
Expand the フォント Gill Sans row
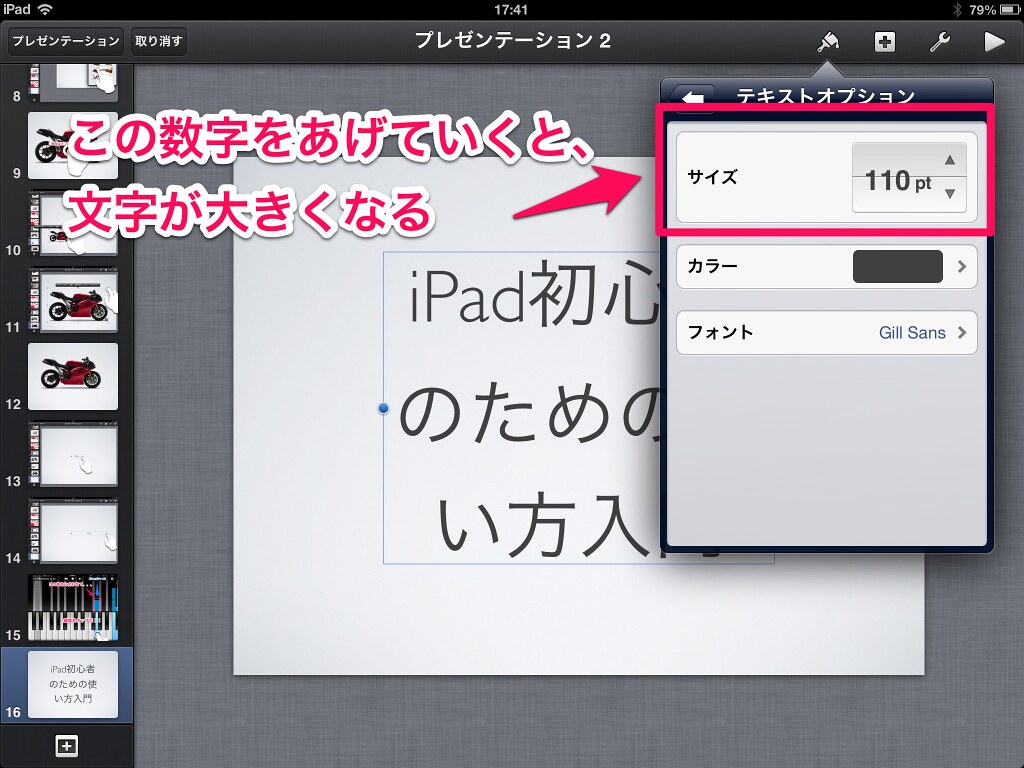point(826,333)
